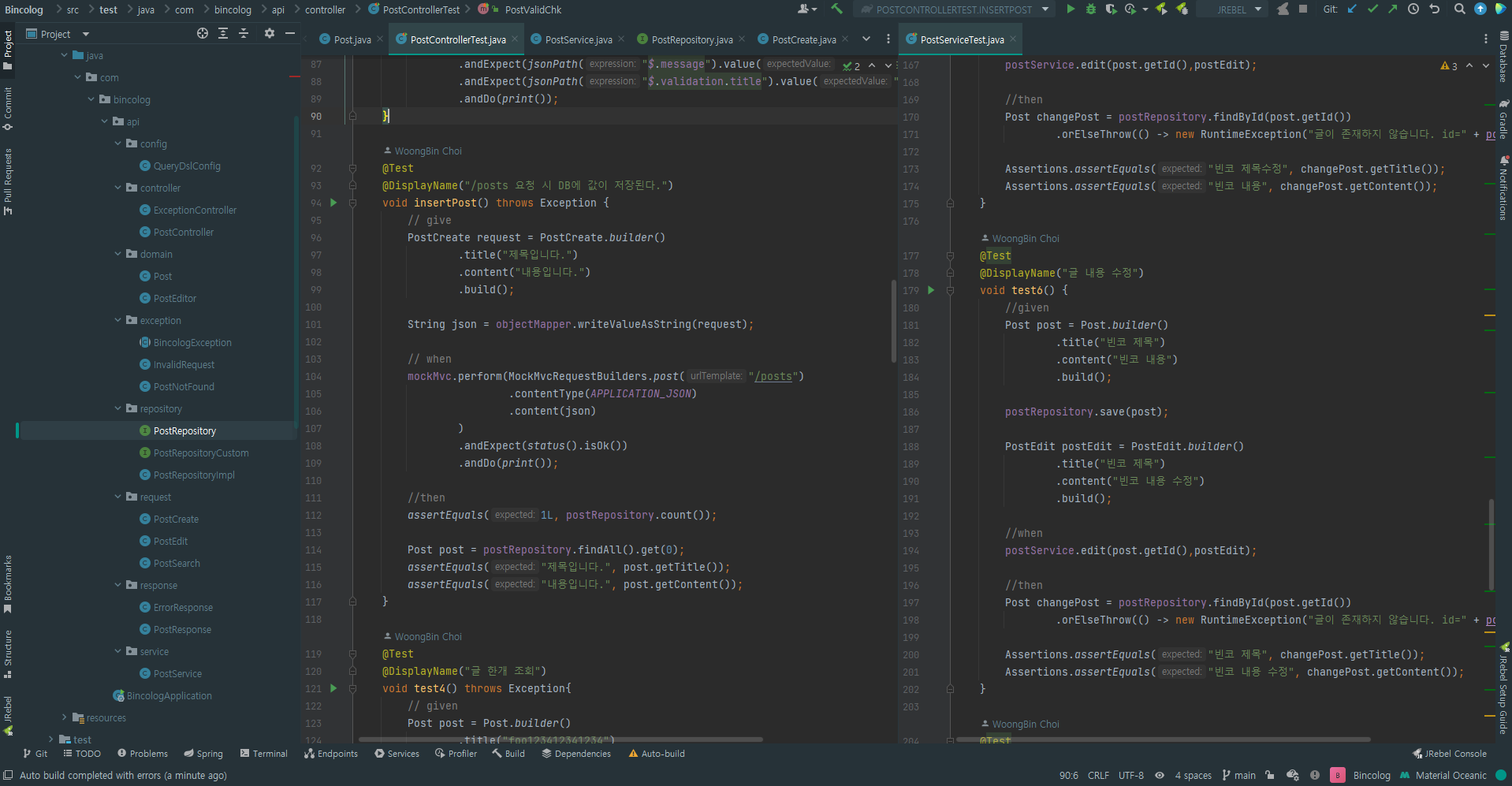Viewport: 1512px width, 786px height.
Task: Click the UTF-8 encoding widget
Action: coord(1131,775)
